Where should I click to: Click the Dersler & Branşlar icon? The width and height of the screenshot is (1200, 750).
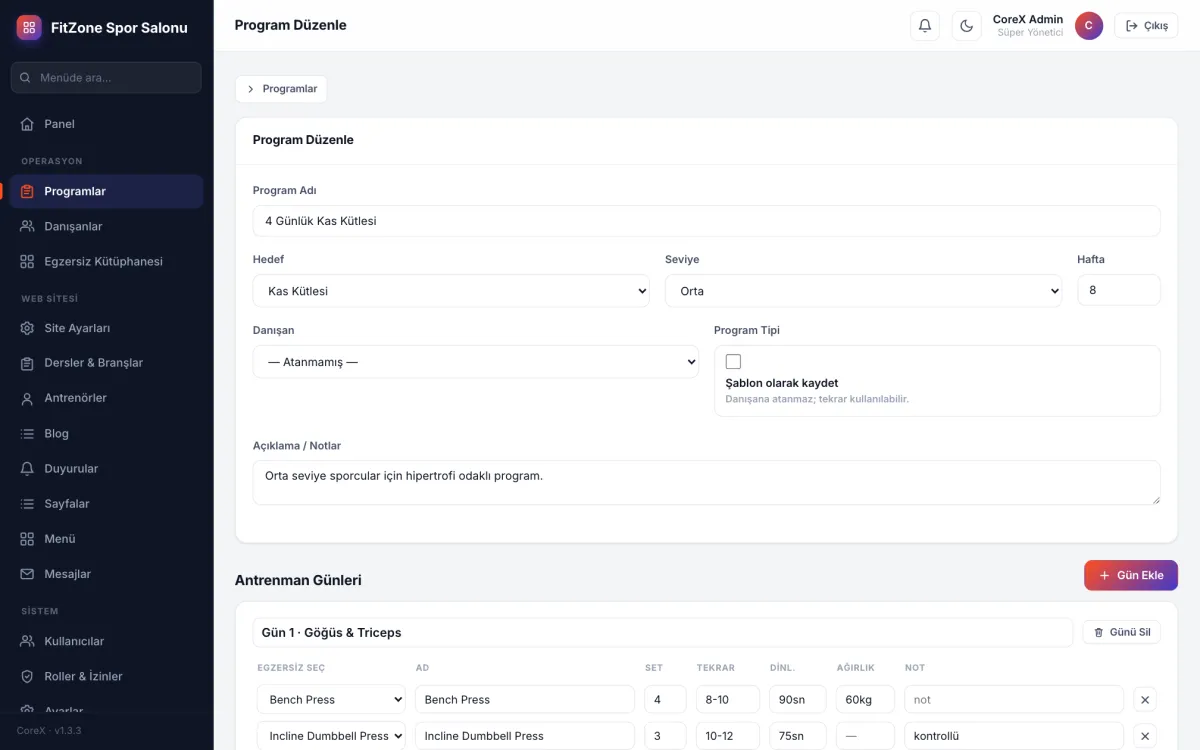point(27,363)
